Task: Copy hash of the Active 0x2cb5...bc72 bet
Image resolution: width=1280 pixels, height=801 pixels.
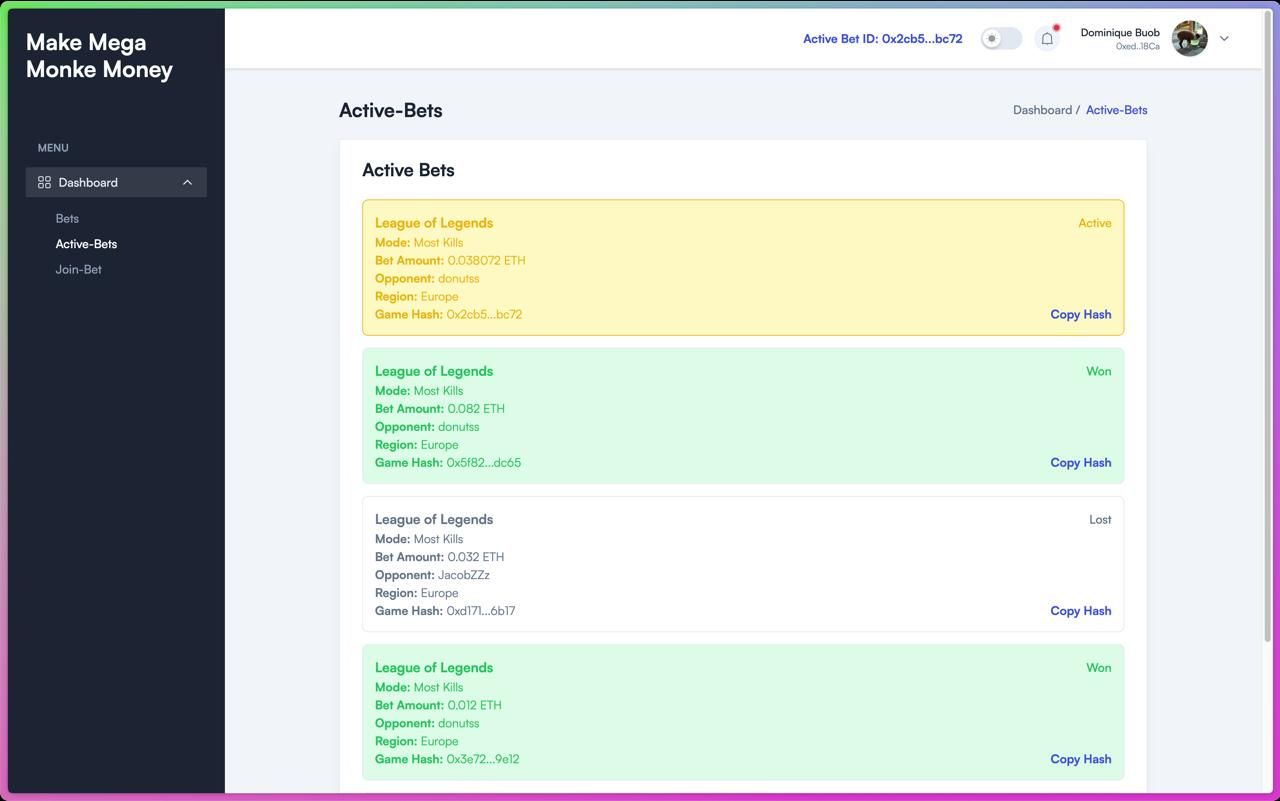Action: pyautogui.click(x=1080, y=314)
